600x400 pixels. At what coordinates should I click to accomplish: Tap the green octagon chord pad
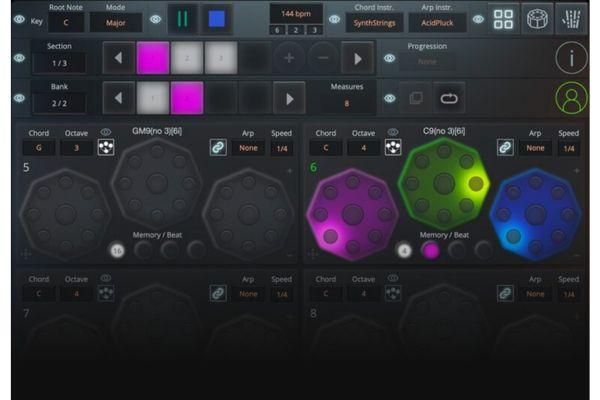(440, 178)
